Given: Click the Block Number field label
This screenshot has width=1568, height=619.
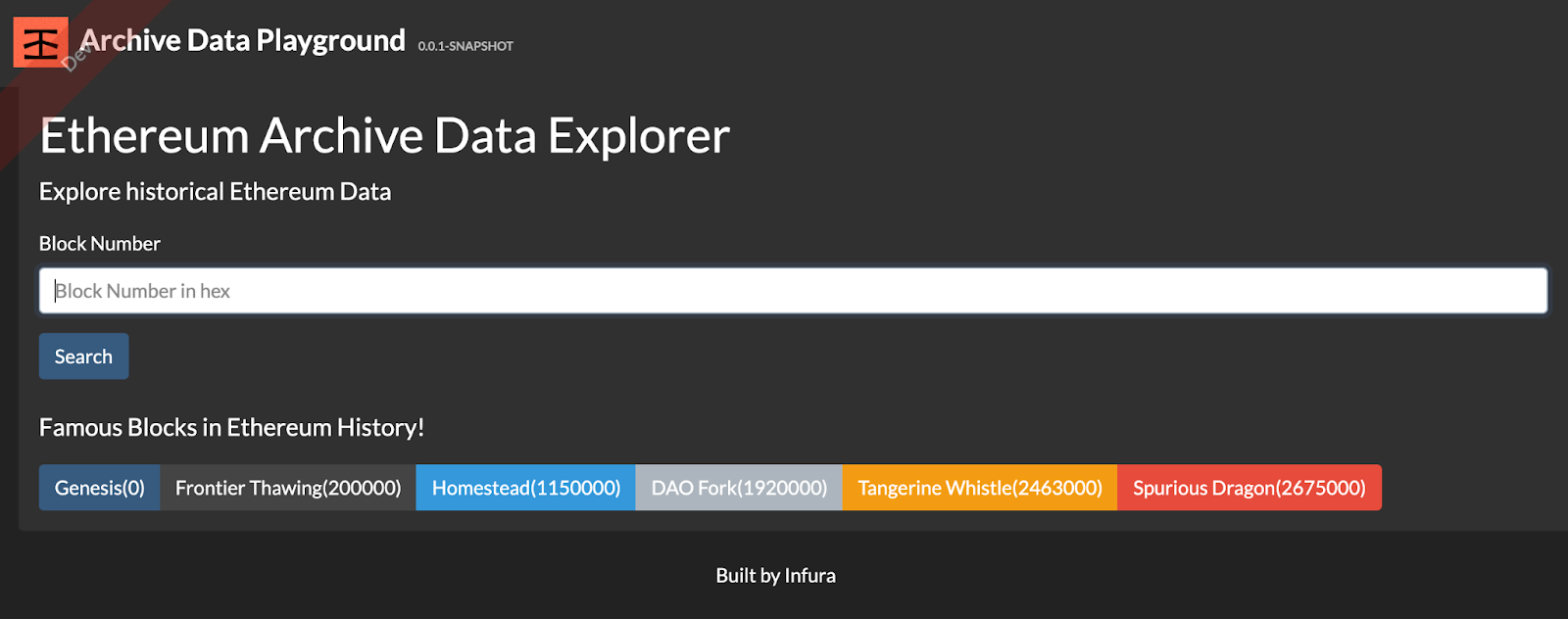Looking at the screenshot, I should point(99,244).
